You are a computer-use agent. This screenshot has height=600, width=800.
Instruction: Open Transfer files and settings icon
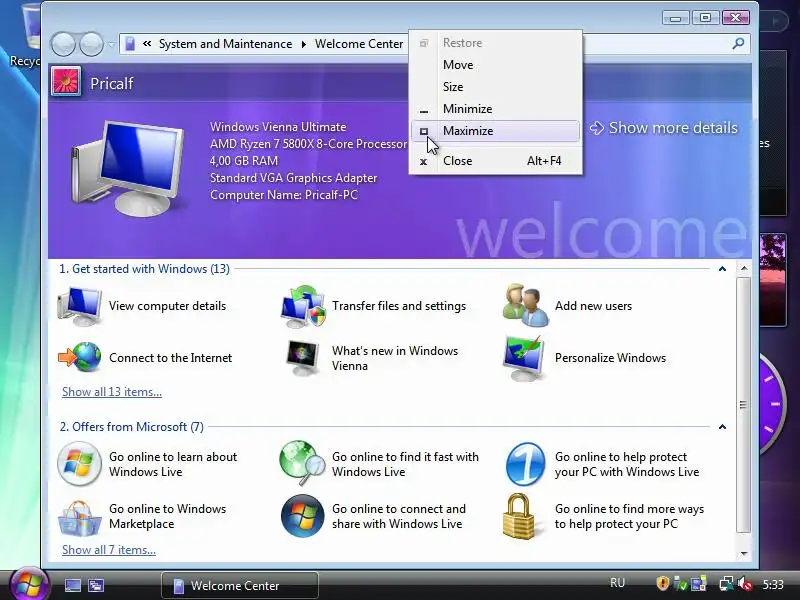click(303, 306)
